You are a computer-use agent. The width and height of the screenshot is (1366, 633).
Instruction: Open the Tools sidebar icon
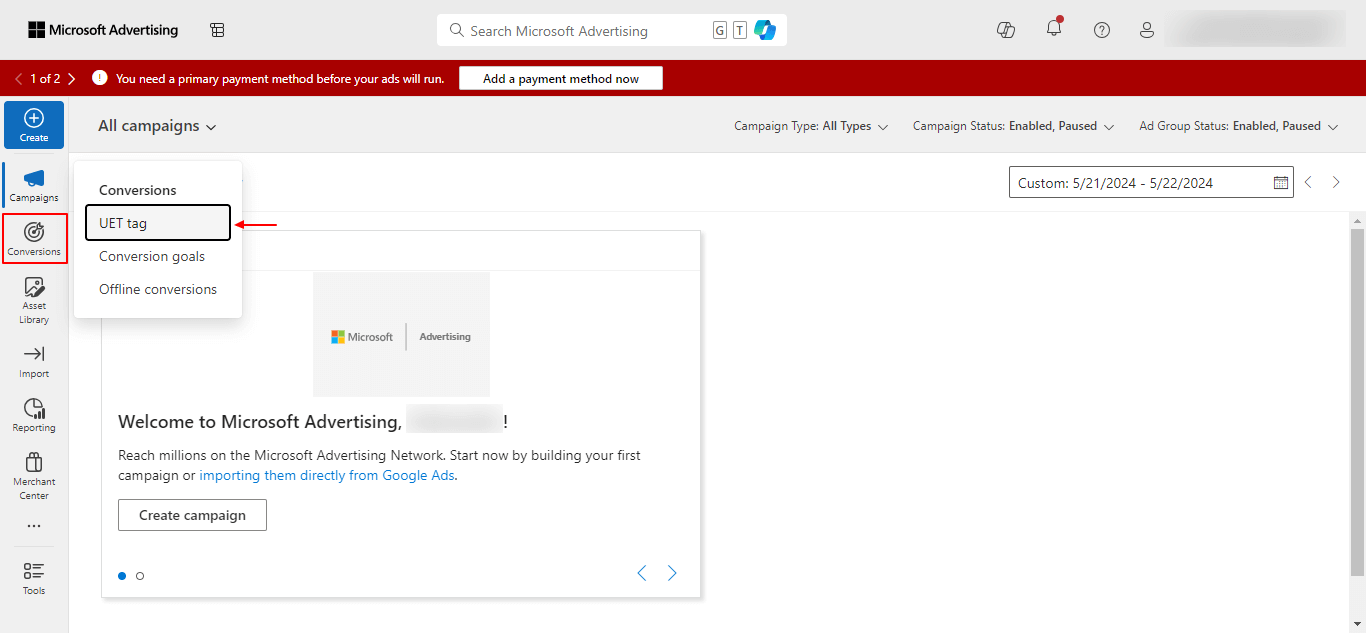[x=34, y=578]
